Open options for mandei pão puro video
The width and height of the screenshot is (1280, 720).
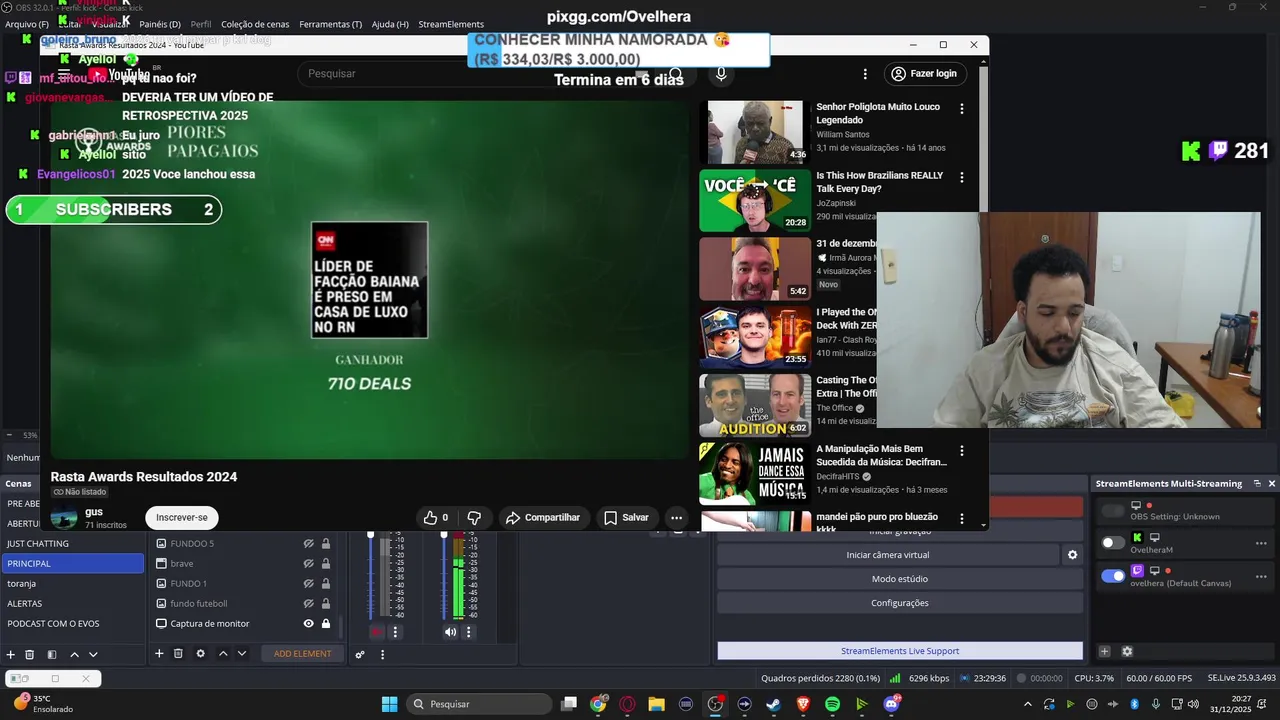(962, 519)
